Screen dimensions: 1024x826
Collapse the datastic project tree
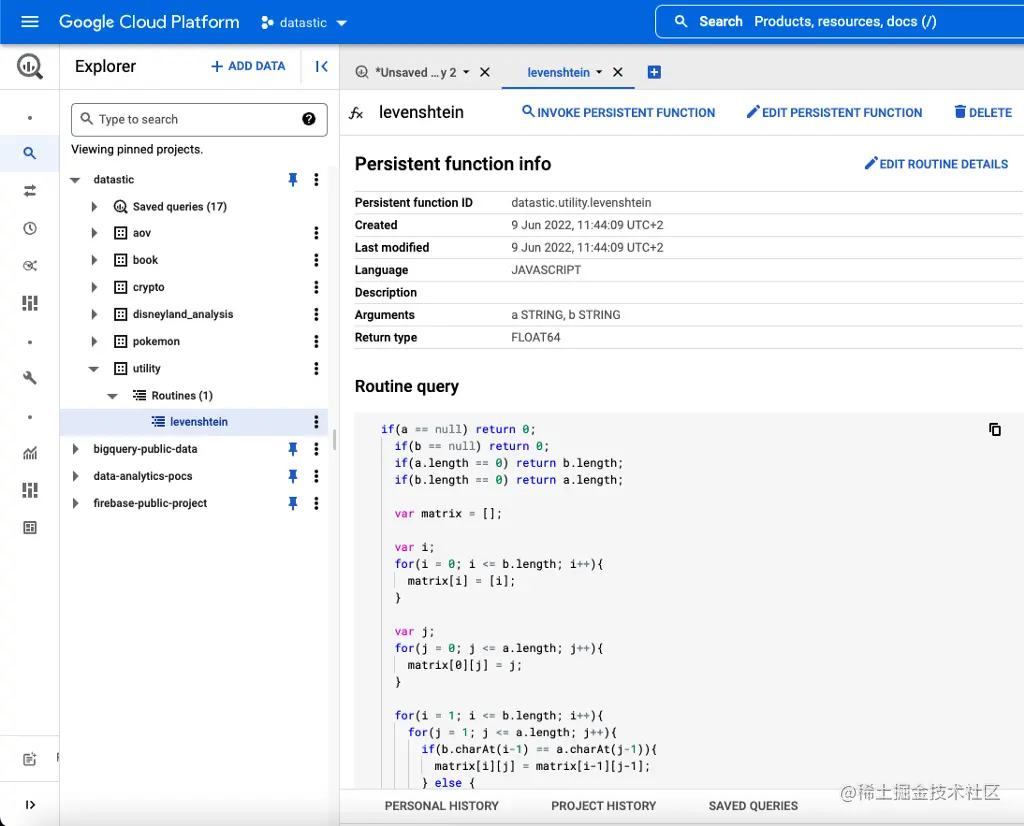click(x=75, y=180)
